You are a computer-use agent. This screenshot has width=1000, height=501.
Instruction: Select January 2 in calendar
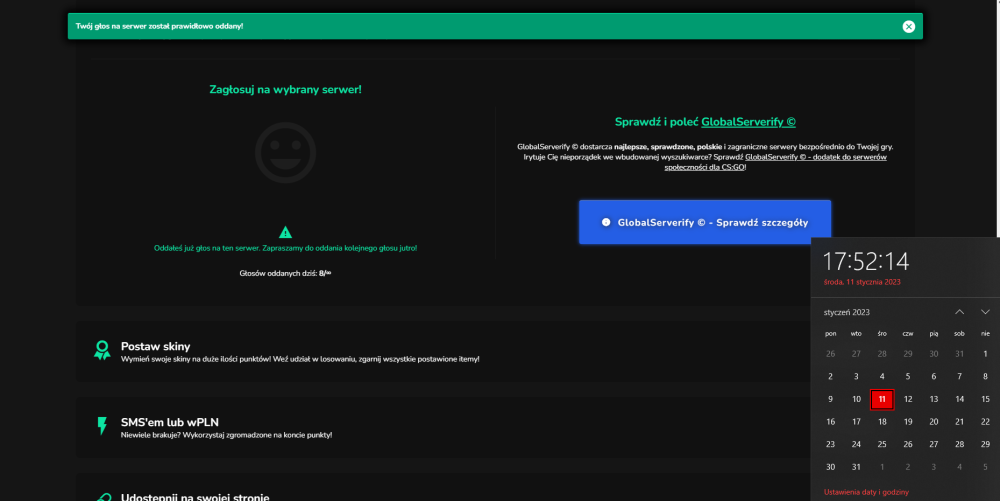point(830,377)
